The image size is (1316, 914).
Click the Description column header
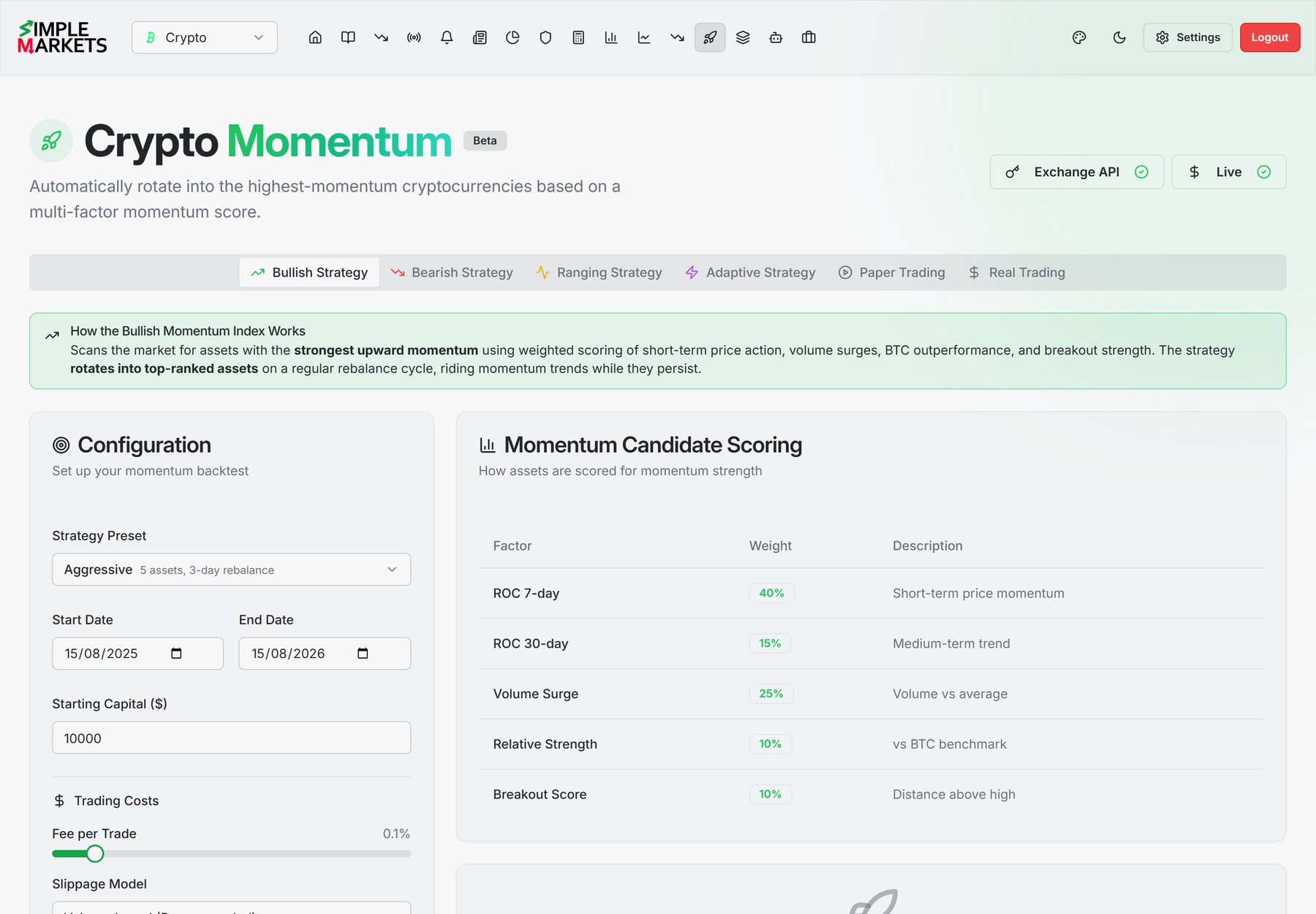927,545
